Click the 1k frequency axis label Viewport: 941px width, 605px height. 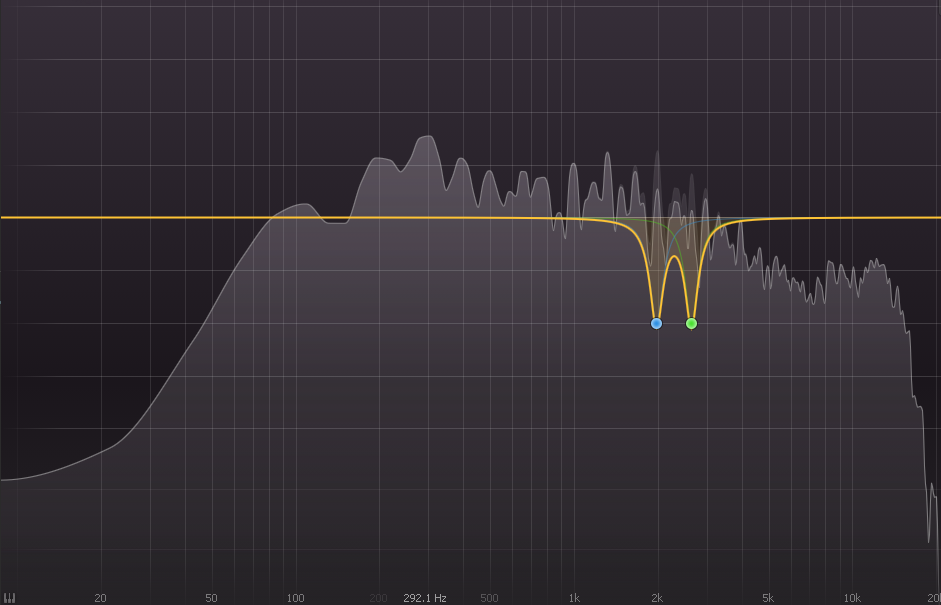573,598
